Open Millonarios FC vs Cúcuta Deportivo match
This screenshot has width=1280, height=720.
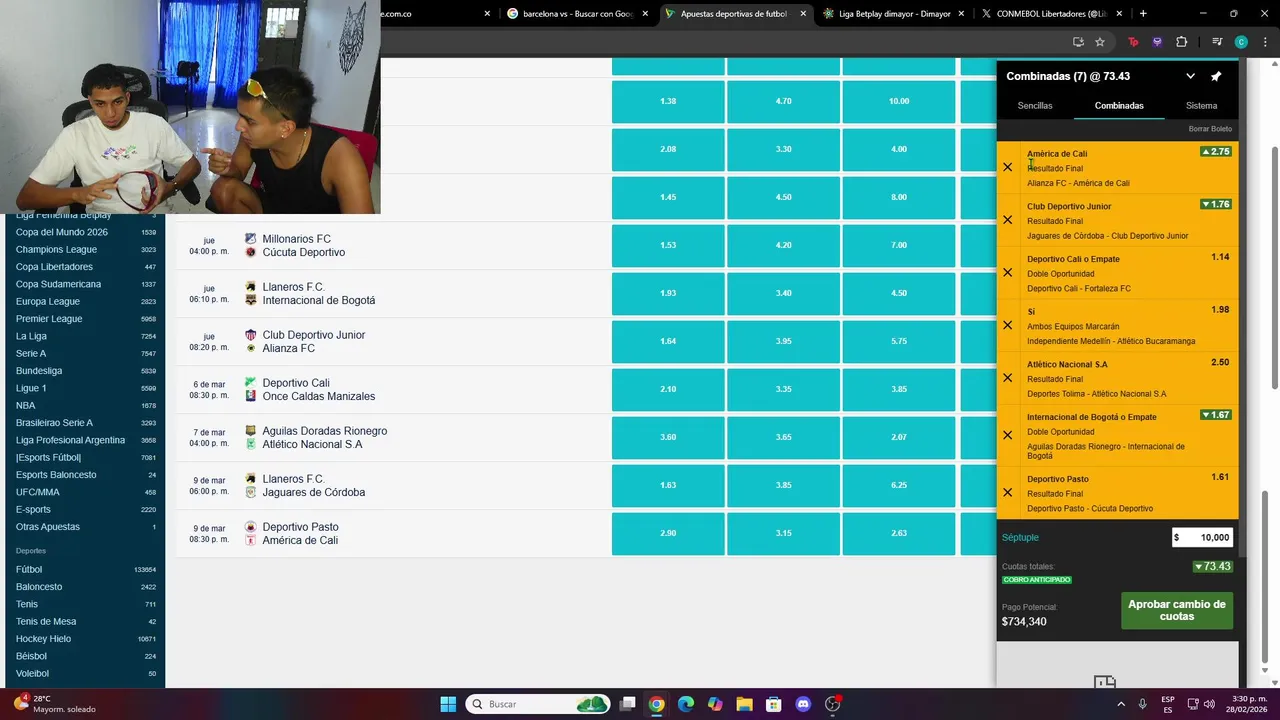click(x=303, y=246)
